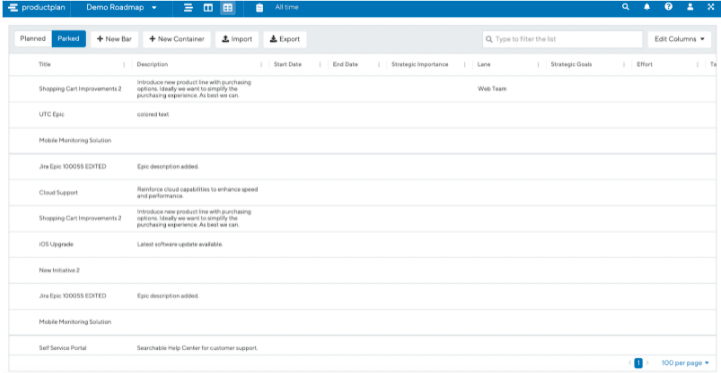Open the clipboard date filter icon

coord(259,8)
